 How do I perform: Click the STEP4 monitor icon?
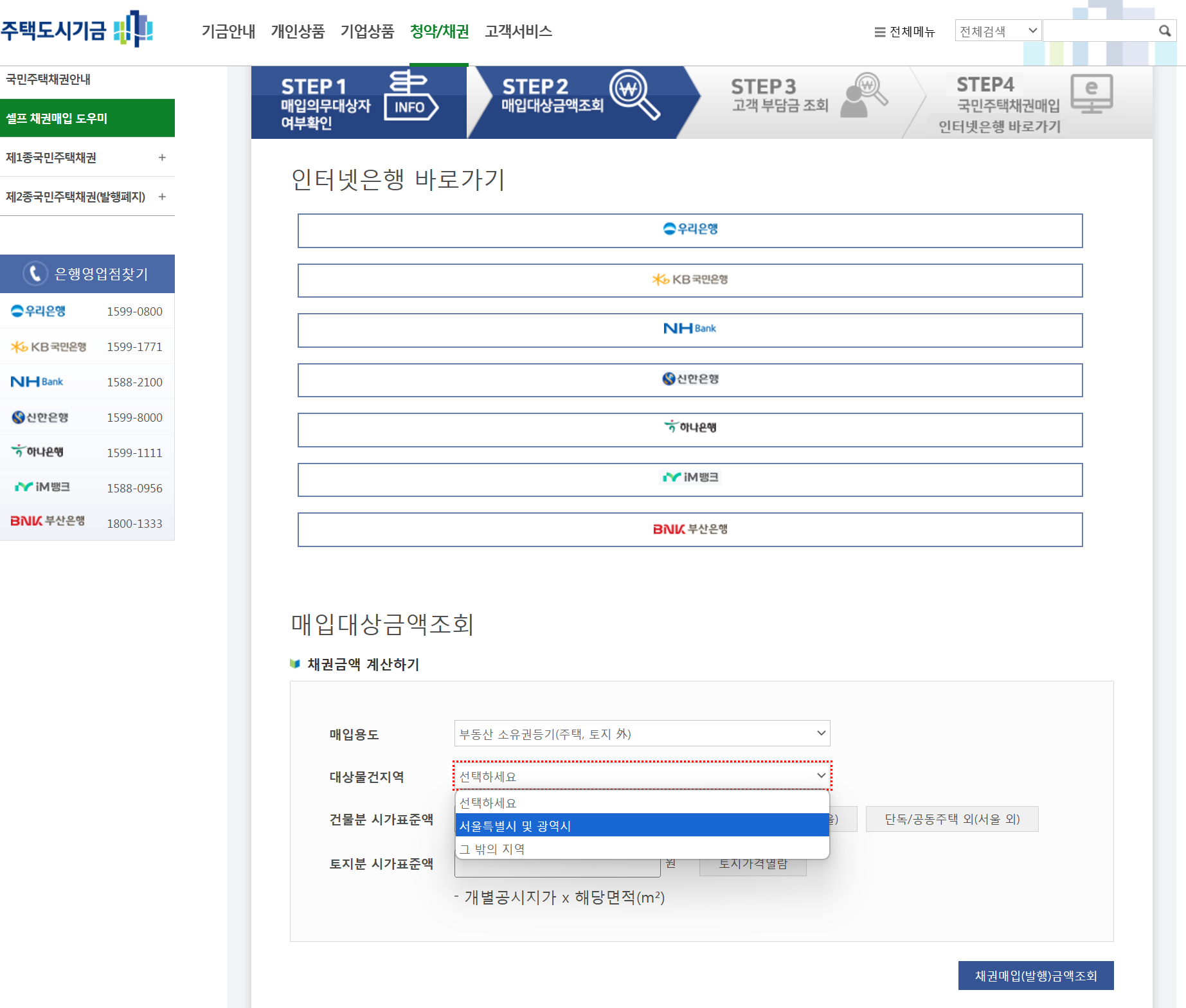[1092, 94]
